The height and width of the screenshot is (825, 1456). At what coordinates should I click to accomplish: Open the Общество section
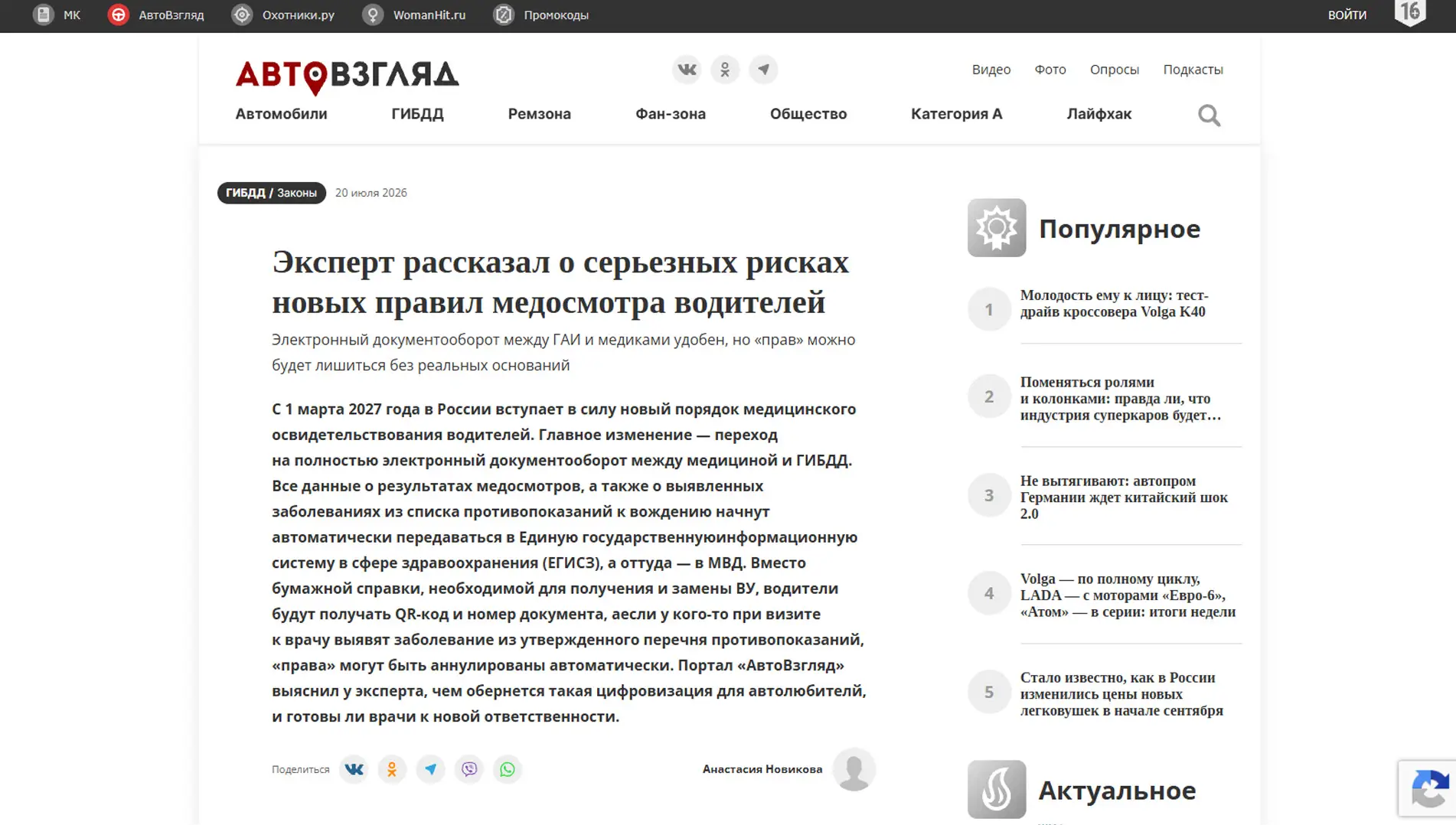click(x=808, y=114)
